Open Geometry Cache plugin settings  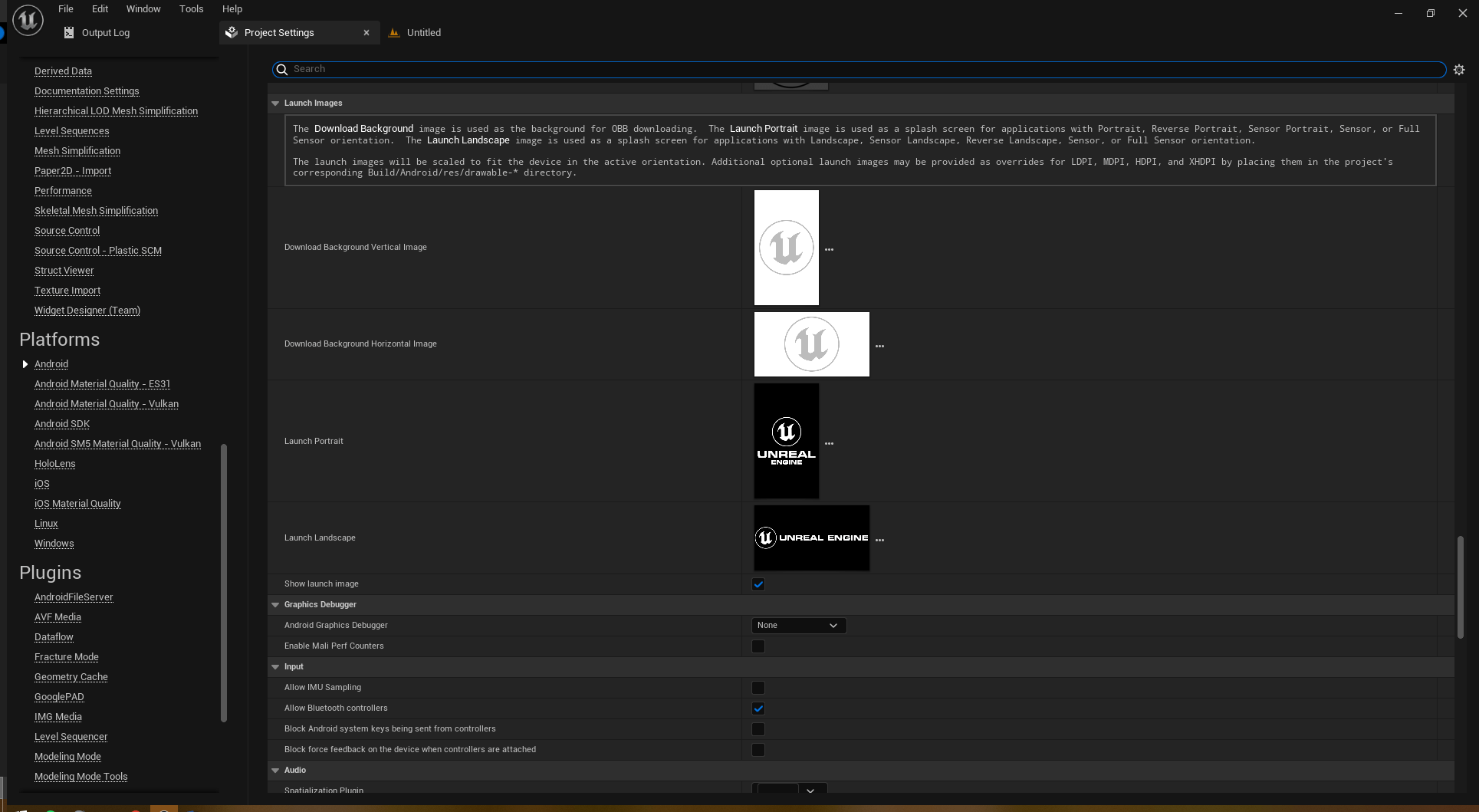tap(71, 677)
